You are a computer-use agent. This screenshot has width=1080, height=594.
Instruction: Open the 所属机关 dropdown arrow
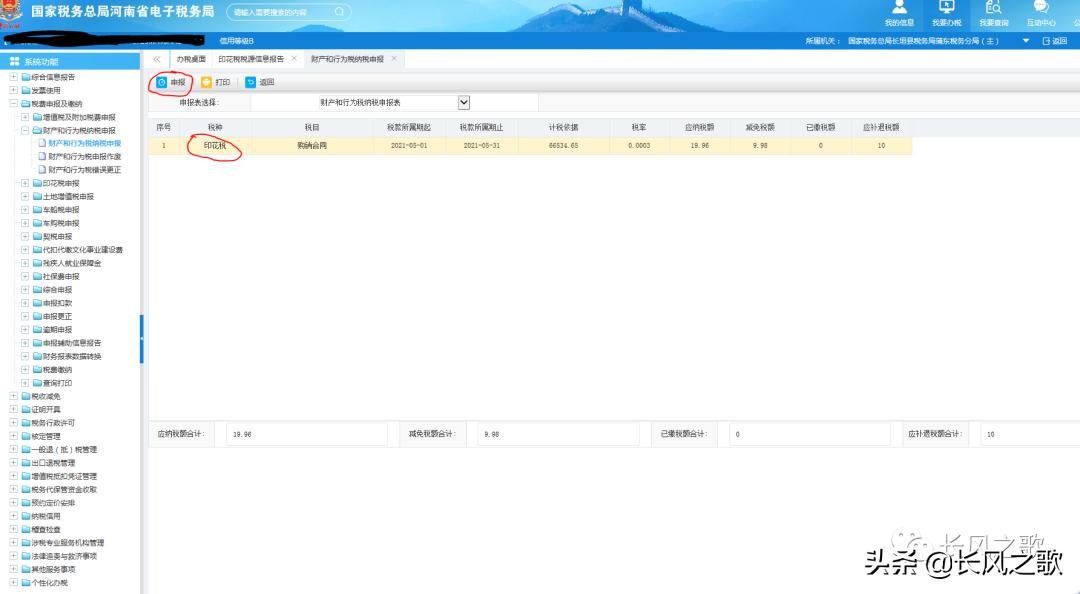[x=1026, y=41]
